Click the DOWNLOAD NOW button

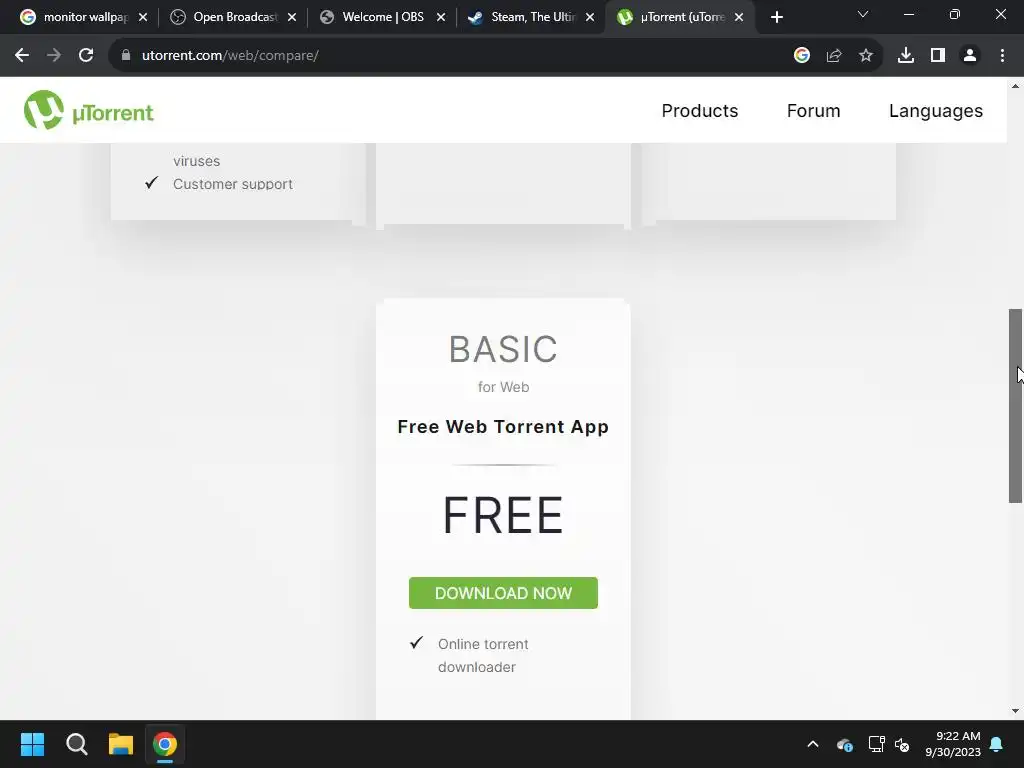[503, 593]
